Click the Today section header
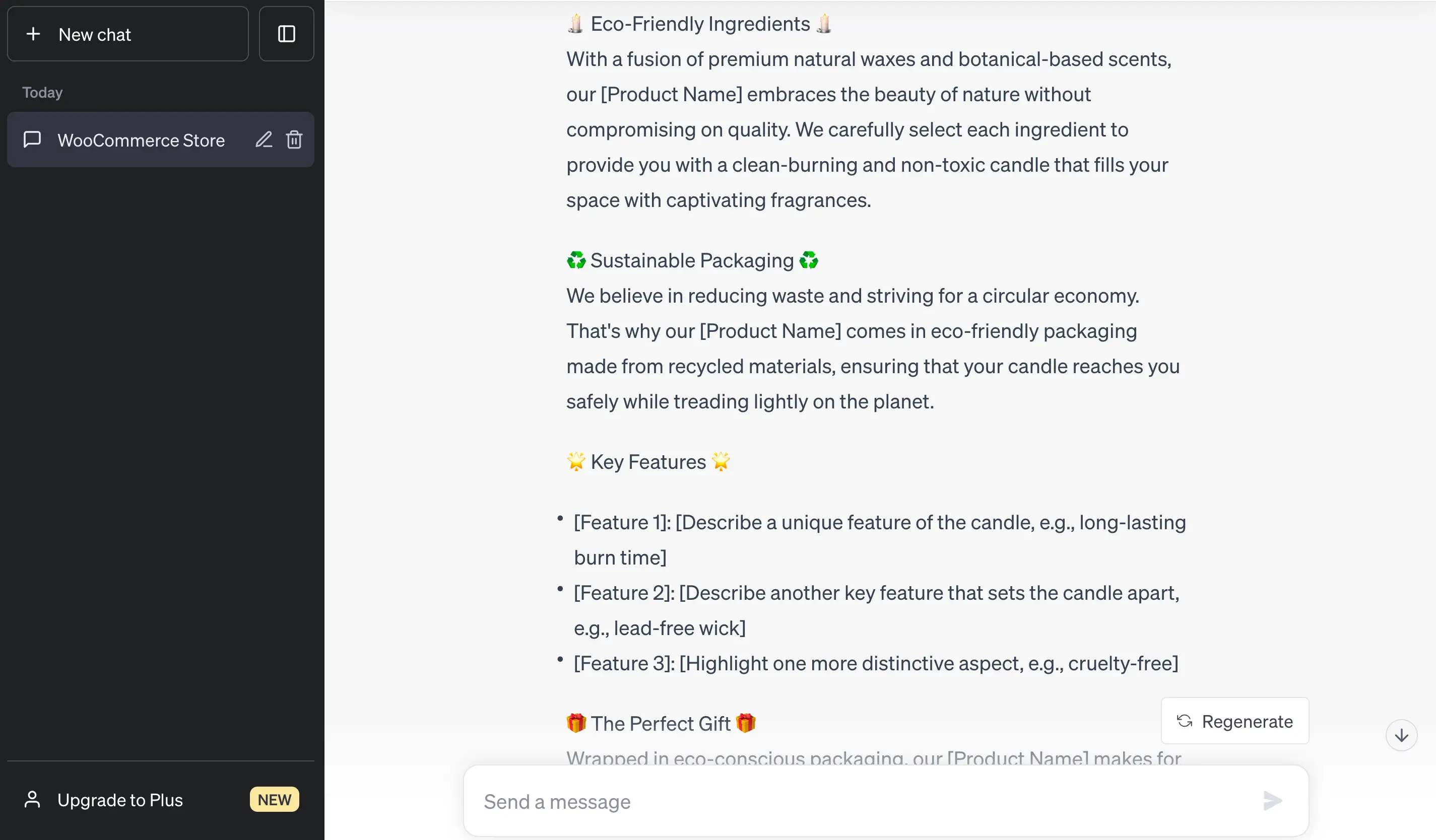The height and width of the screenshot is (840, 1436). pyautogui.click(x=42, y=91)
